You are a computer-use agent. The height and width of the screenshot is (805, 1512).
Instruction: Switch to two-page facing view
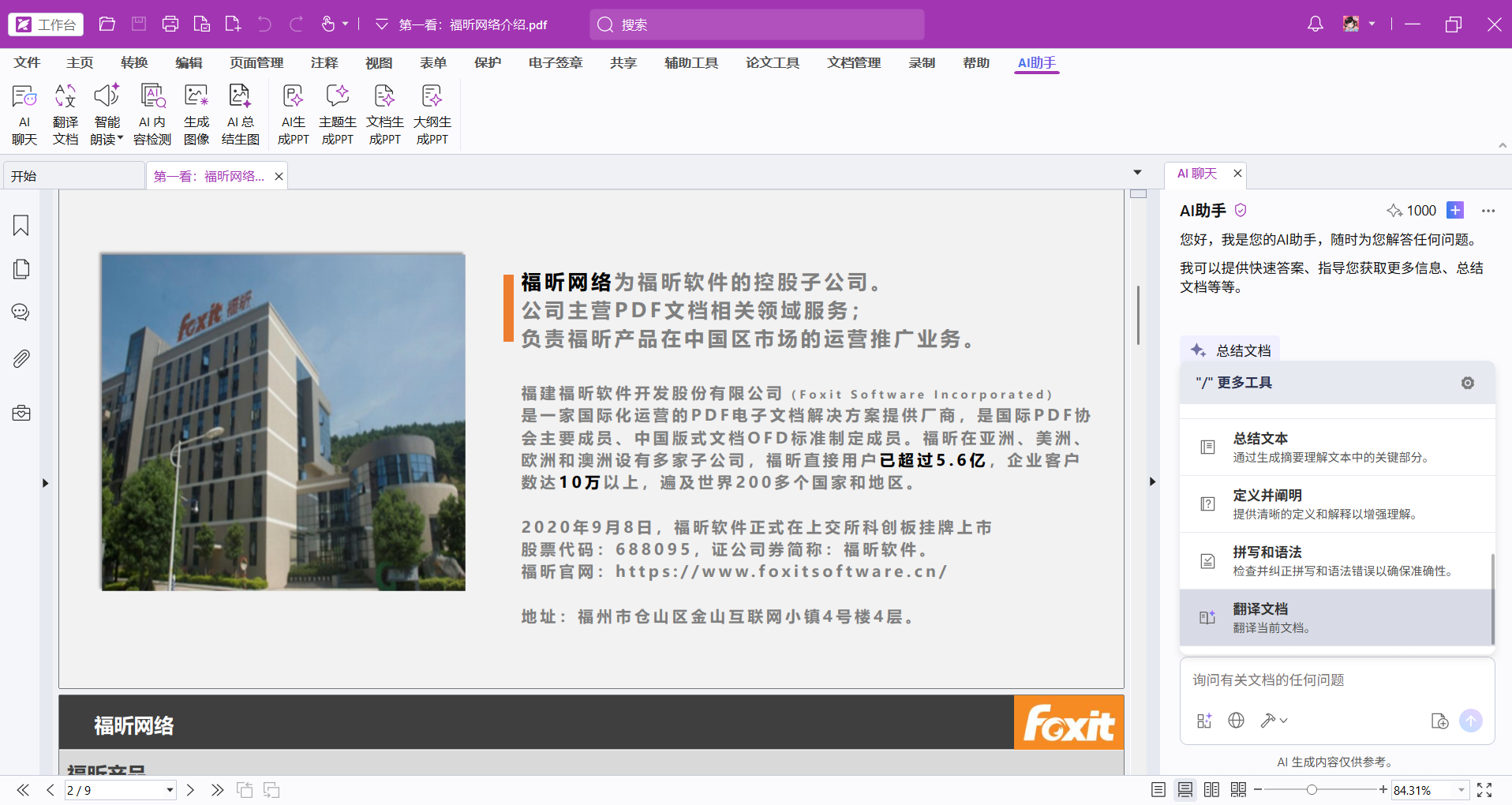coord(1212,790)
